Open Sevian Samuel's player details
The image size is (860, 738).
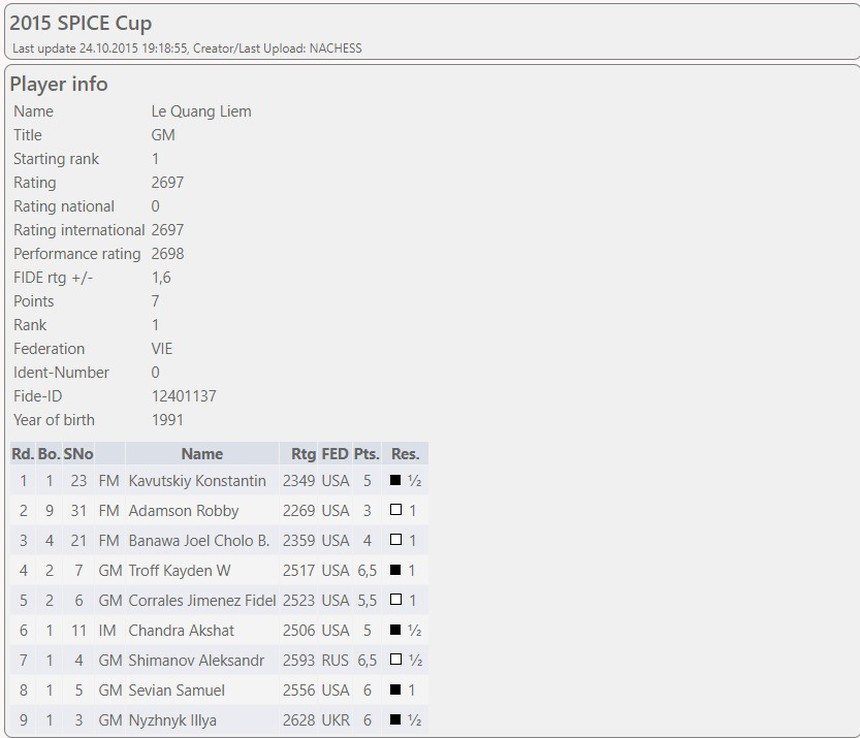pyautogui.click(x=176, y=690)
